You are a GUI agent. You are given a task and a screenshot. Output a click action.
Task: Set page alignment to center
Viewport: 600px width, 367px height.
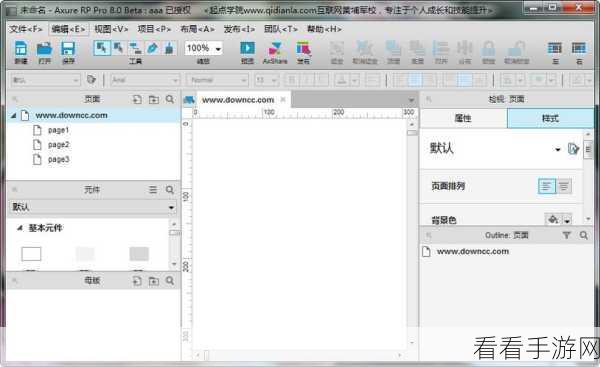564,186
